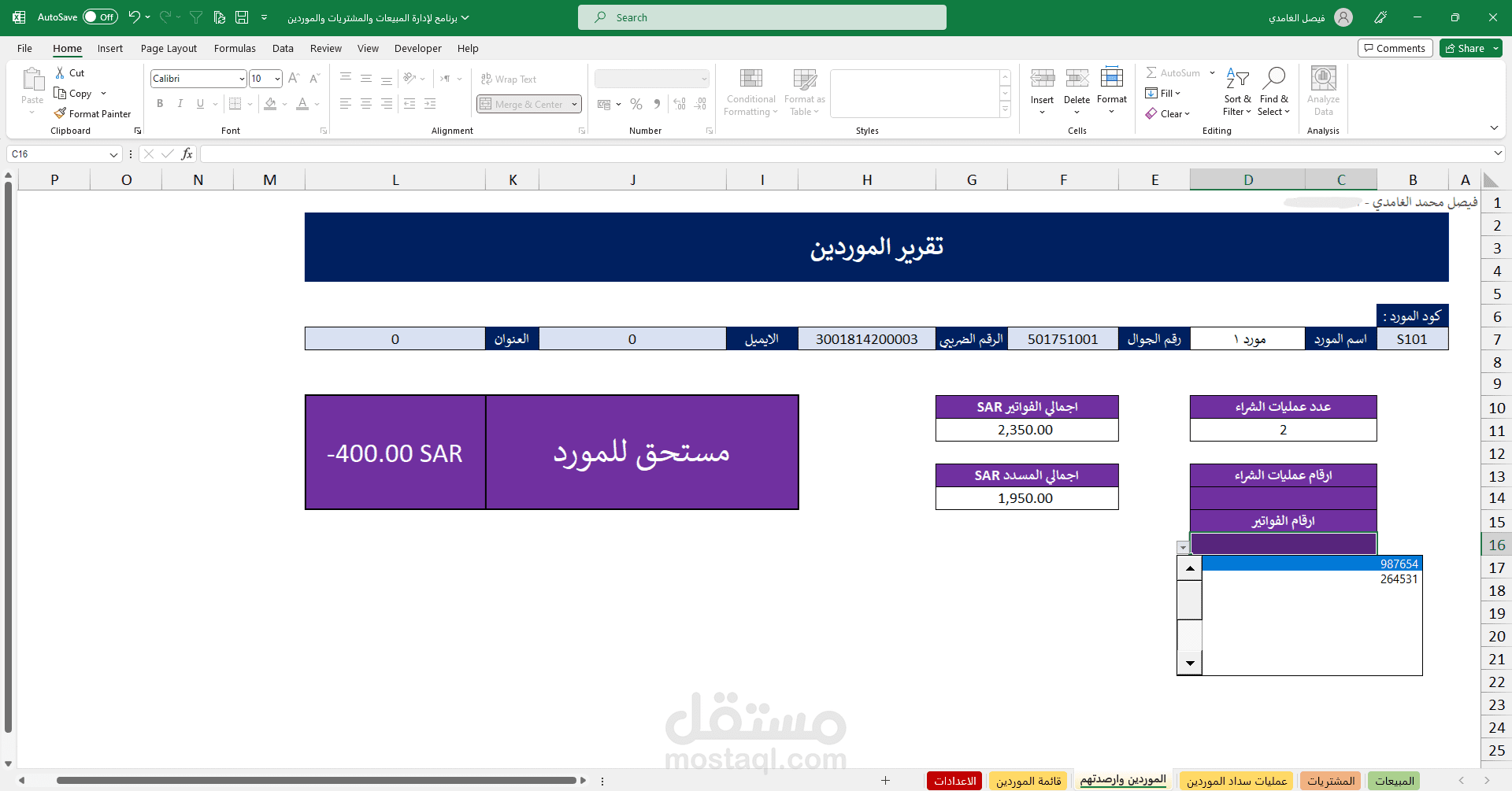This screenshot has width=1512, height=791.
Task: Click the dropdown list scroll-down arrow
Action: pos(1189,663)
